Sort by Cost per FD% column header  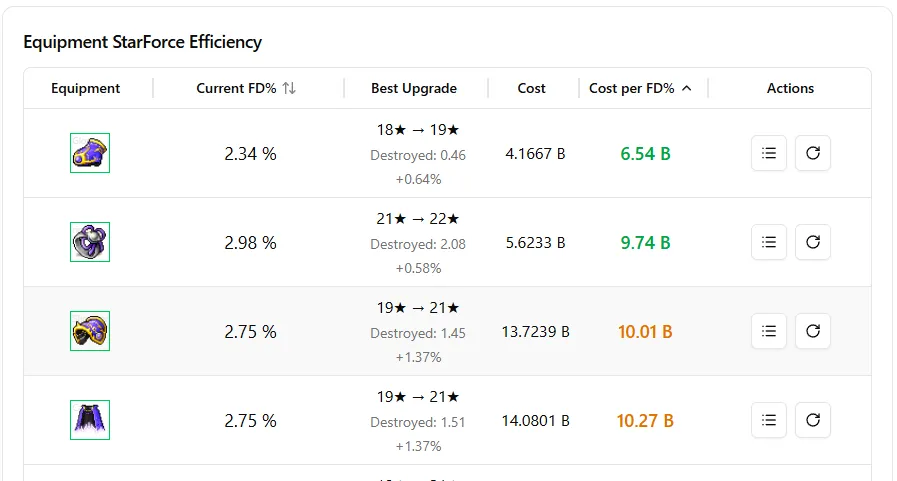632,88
